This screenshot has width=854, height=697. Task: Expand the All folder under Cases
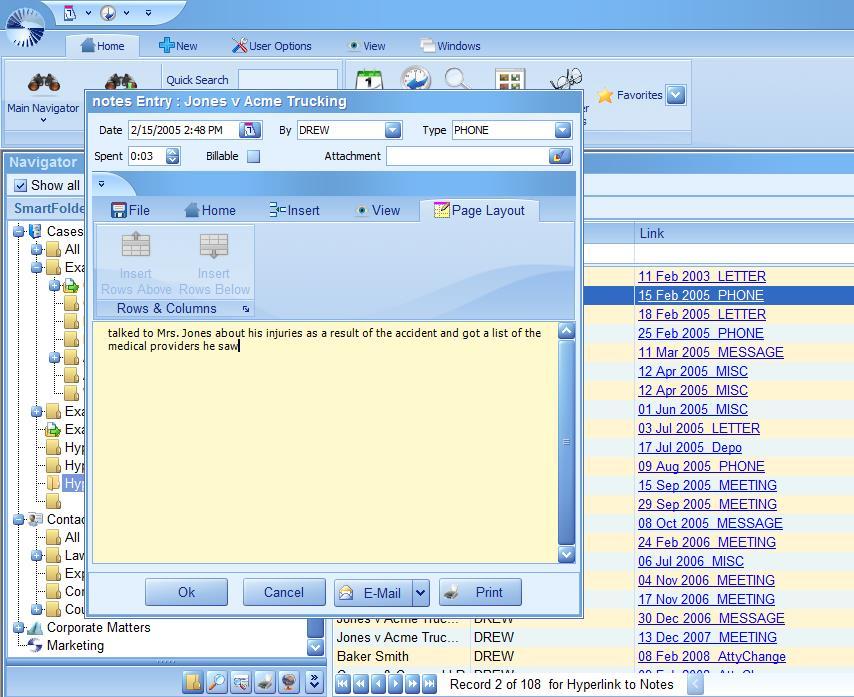pos(36,249)
